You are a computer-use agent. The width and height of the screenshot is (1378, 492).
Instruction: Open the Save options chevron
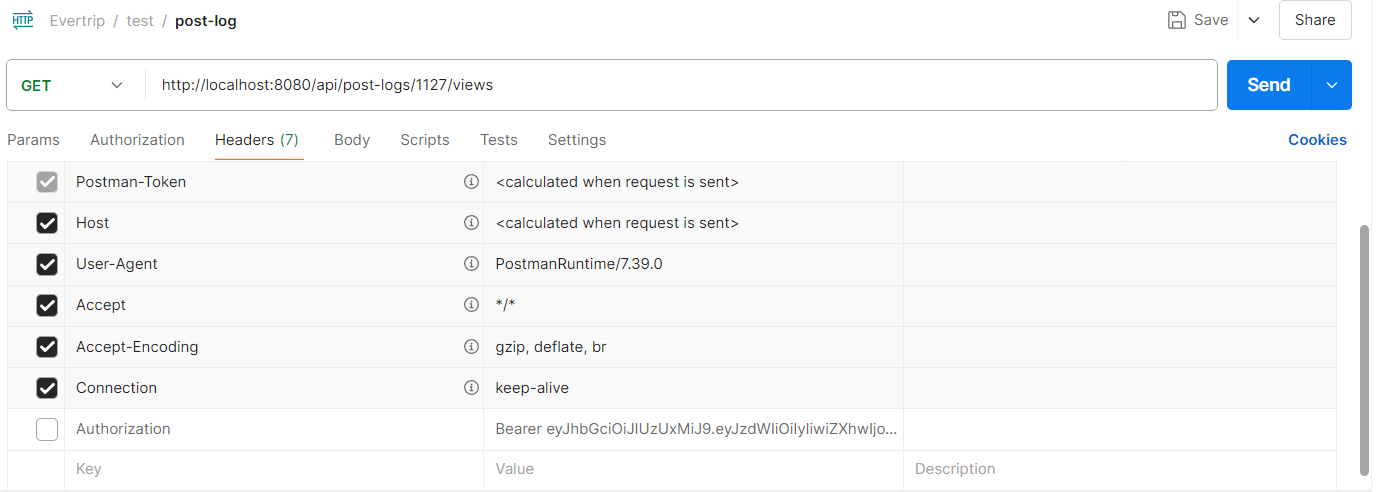(x=1254, y=20)
